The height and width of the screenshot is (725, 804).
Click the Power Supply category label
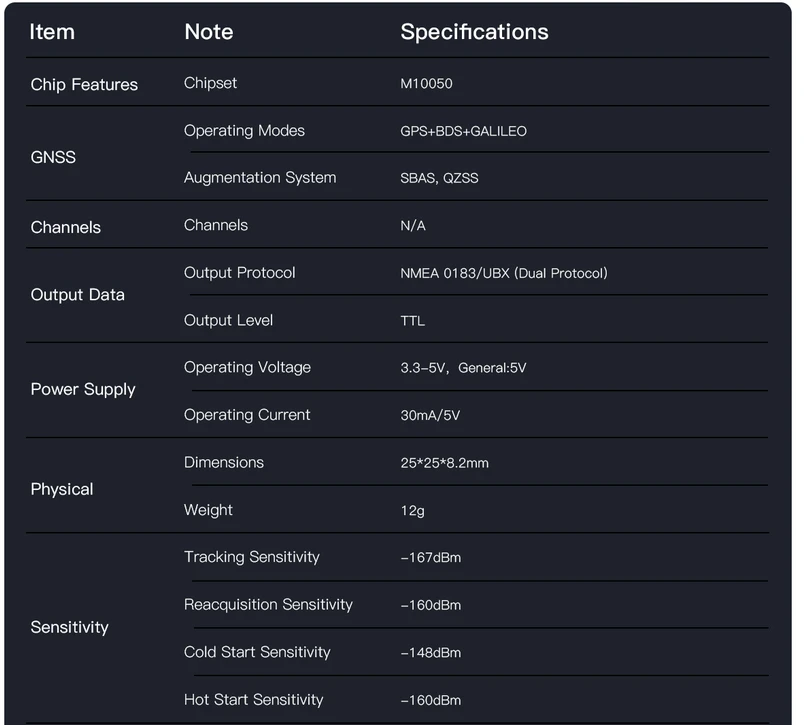pos(83,390)
